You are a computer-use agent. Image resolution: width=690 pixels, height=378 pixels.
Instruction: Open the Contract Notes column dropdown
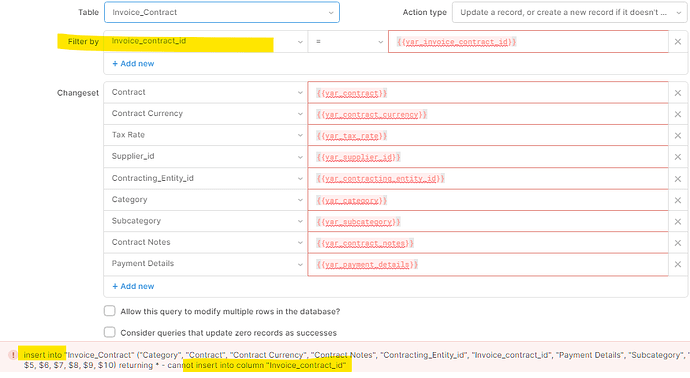pos(206,242)
